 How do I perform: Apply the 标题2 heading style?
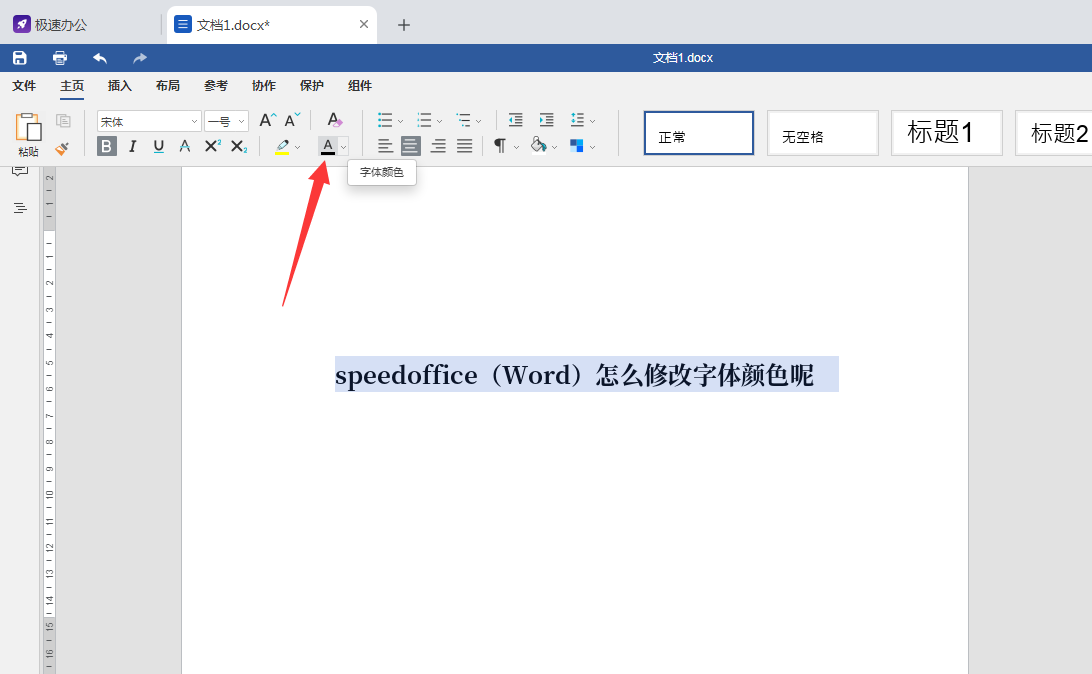coord(1054,133)
